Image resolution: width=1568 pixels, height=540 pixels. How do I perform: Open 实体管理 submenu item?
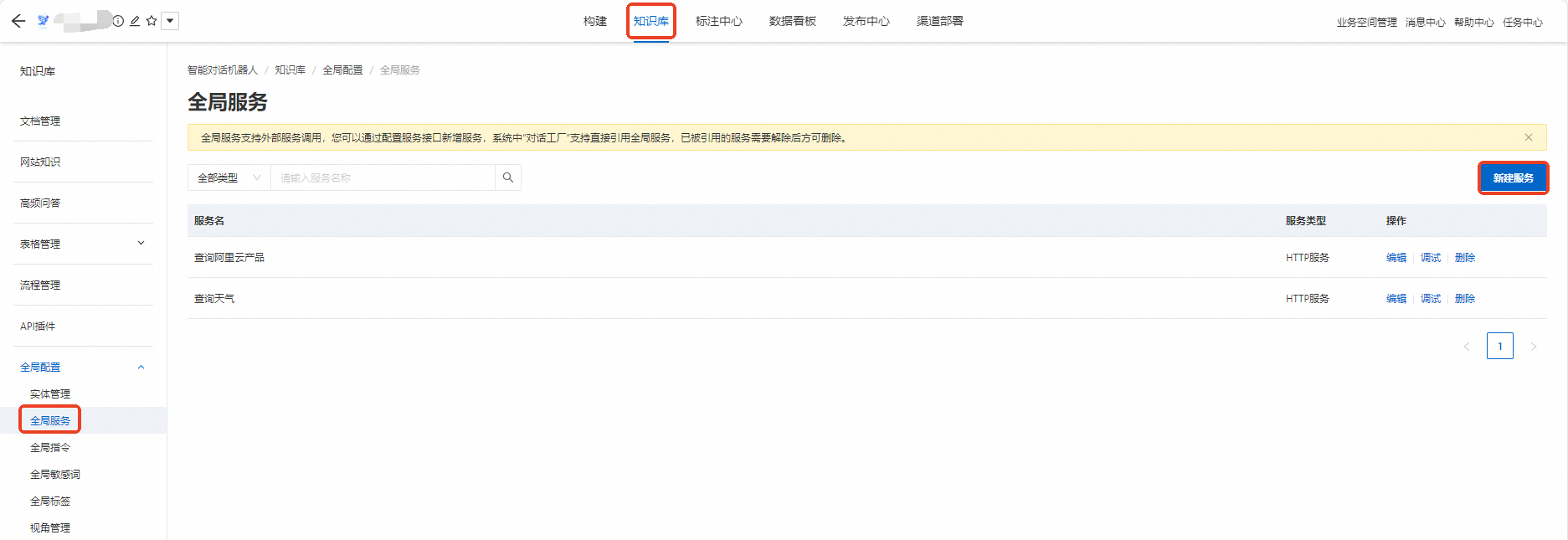click(50, 394)
